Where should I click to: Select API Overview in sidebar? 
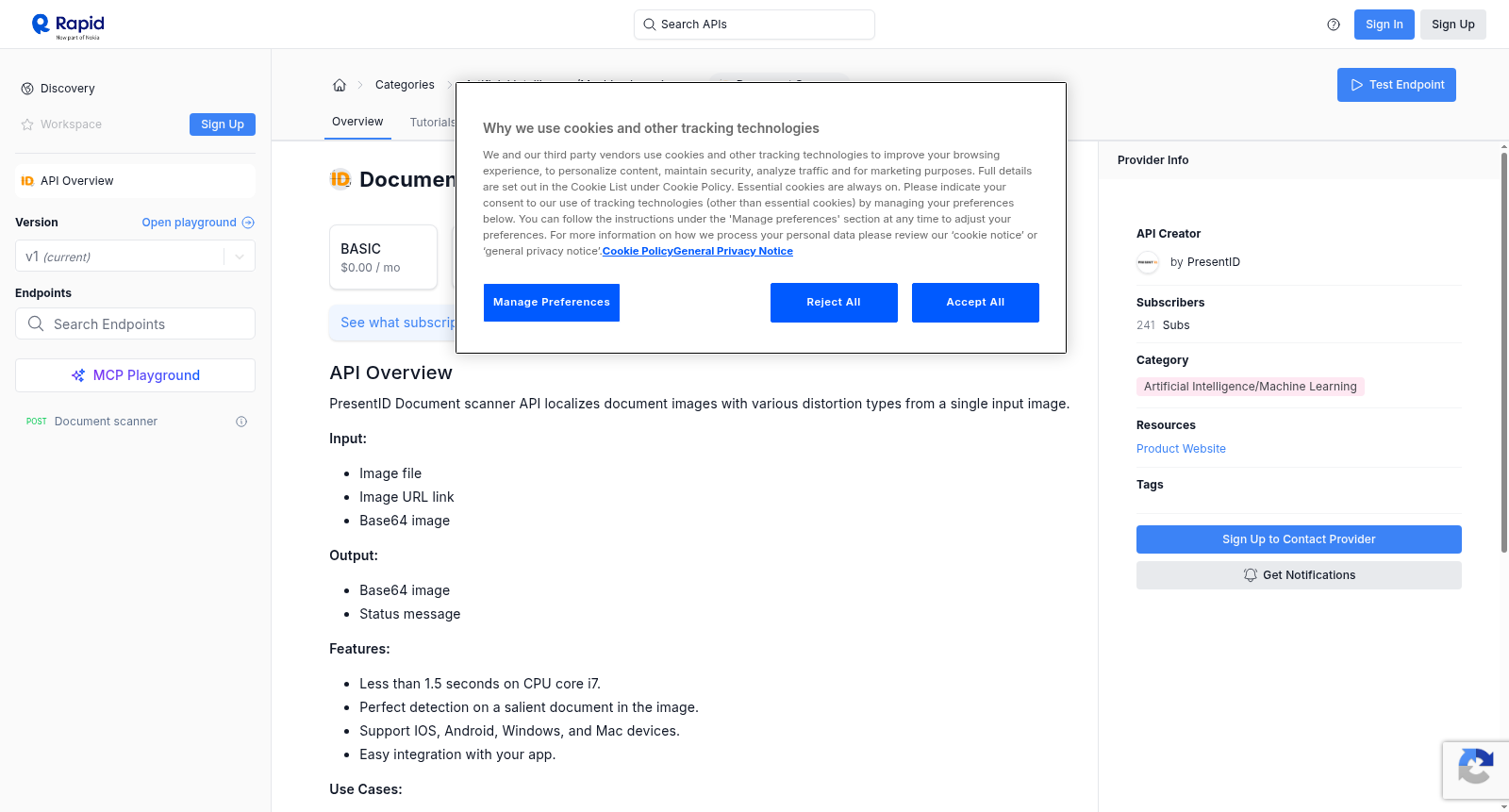tap(135, 181)
